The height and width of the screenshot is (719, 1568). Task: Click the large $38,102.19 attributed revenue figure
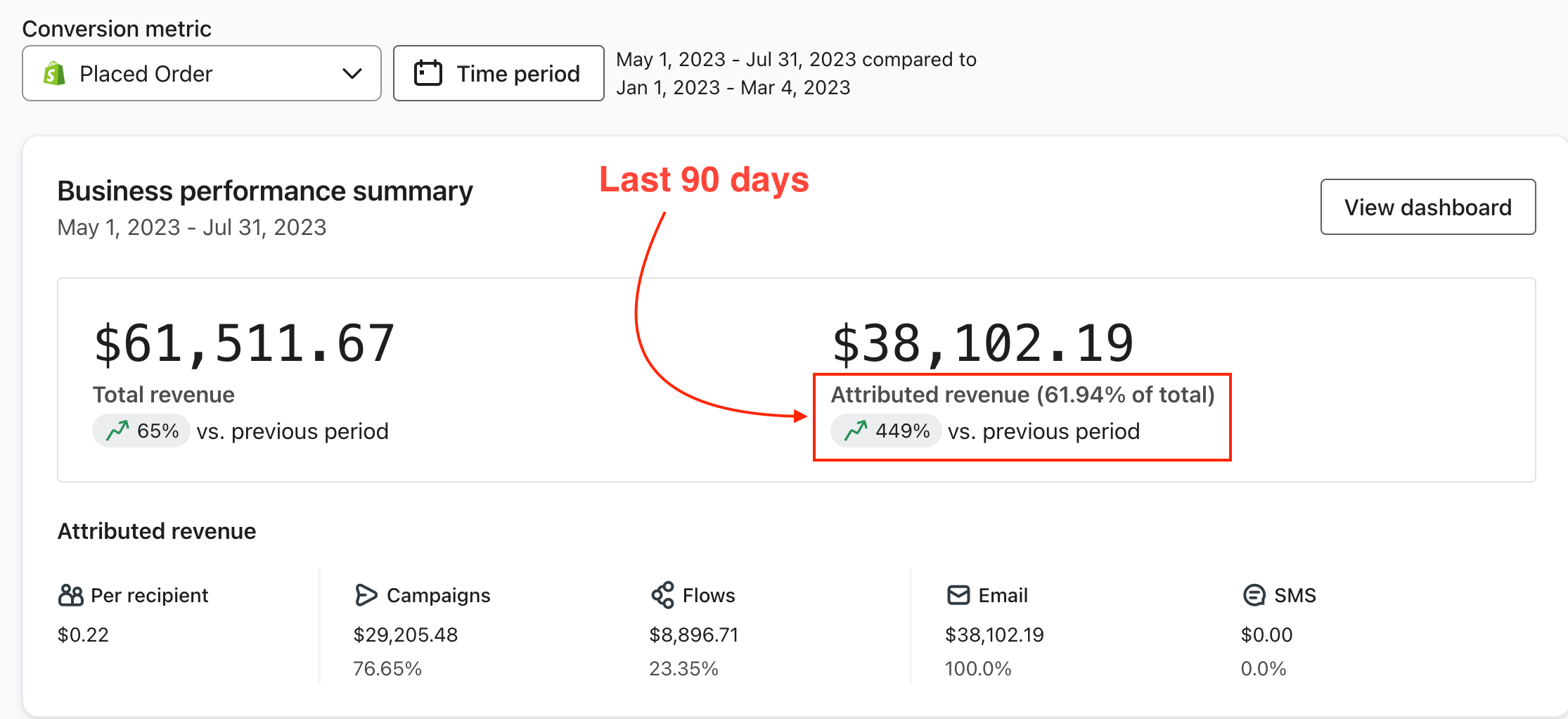(x=982, y=344)
